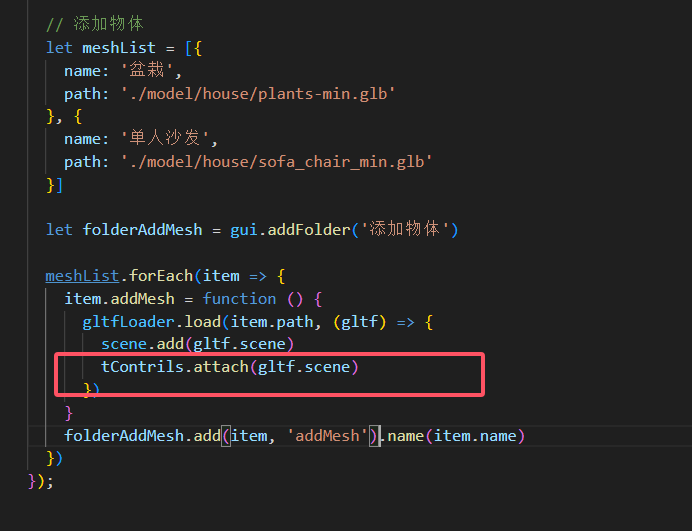
Task: Click the 'function' keyword
Action: 239,299
